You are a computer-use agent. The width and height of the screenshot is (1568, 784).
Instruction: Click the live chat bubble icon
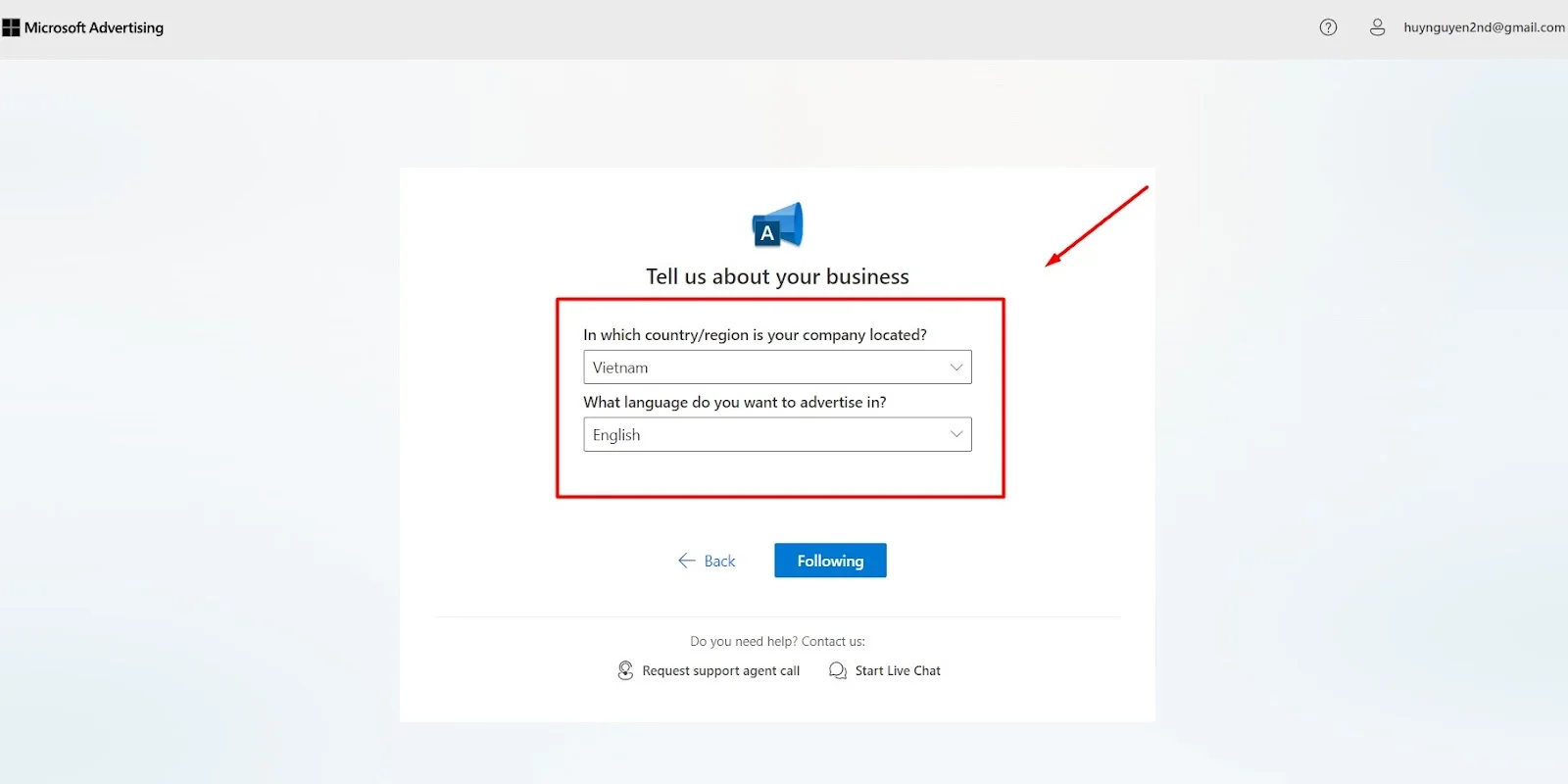[838, 670]
